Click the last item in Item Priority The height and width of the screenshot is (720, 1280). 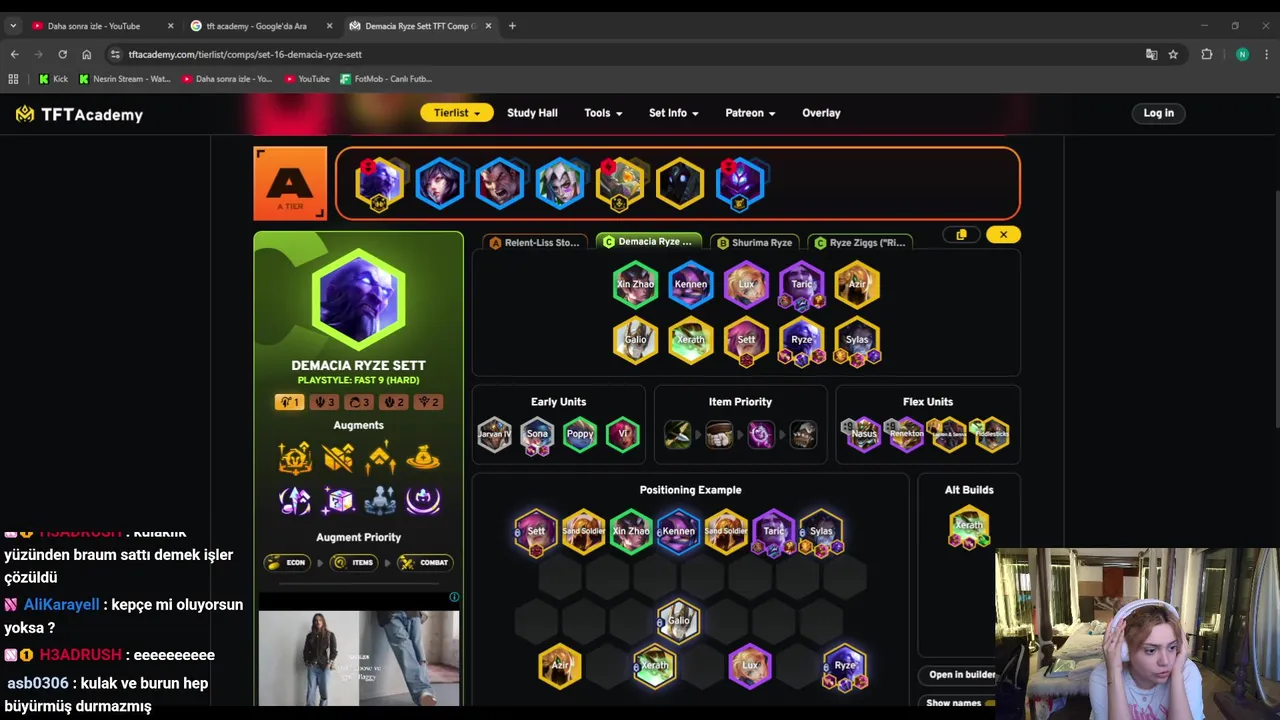(803, 434)
